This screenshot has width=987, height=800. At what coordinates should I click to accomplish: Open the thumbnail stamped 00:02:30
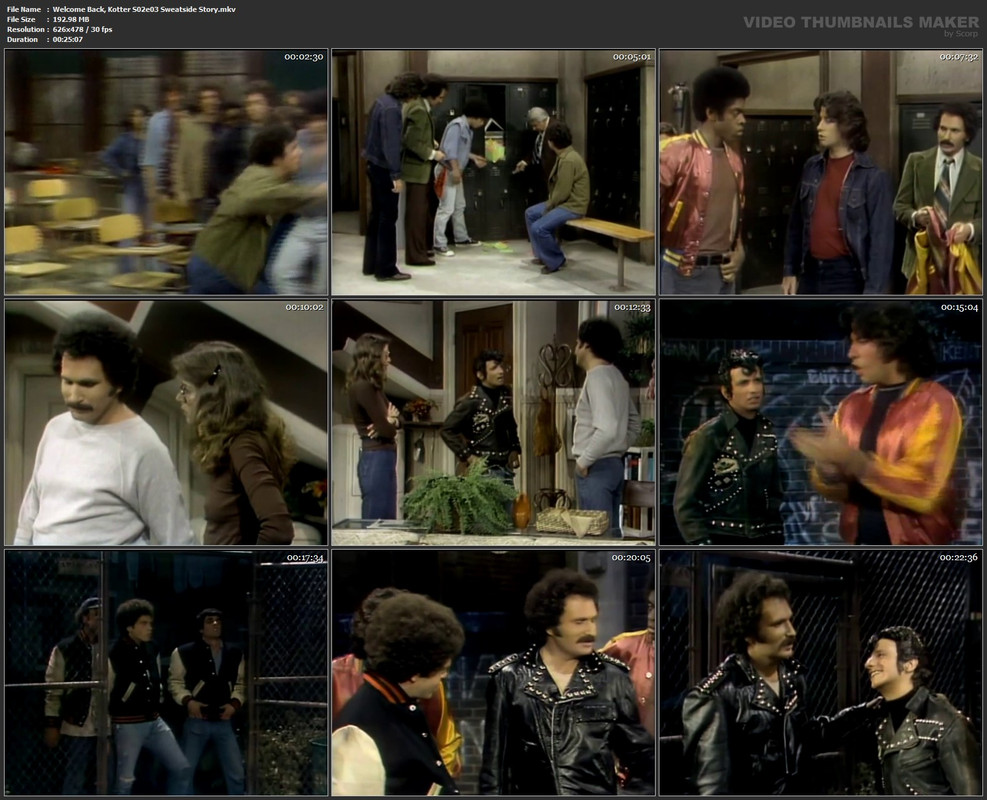(x=166, y=172)
